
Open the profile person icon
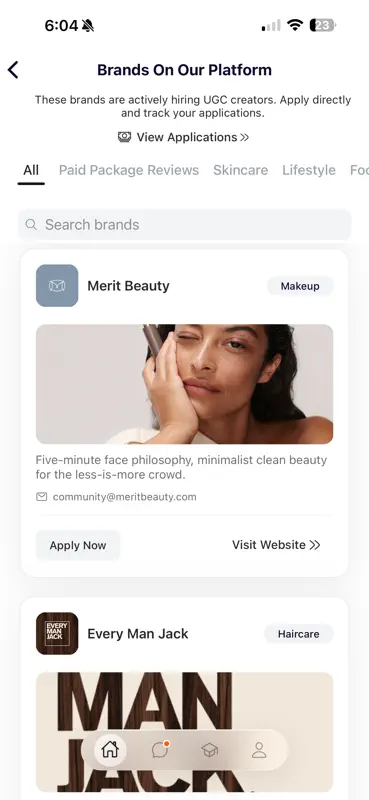[259, 749]
